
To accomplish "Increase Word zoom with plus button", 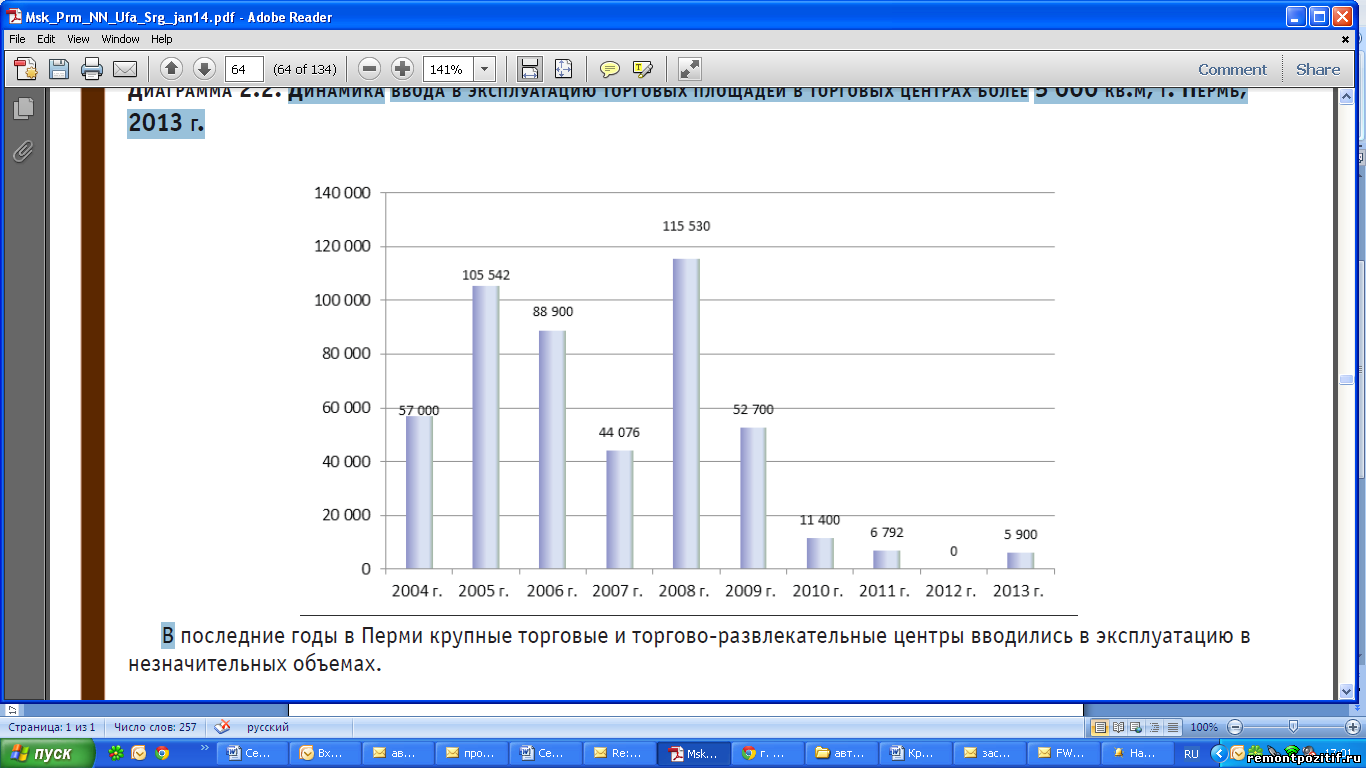I will tap(1352, 727).
